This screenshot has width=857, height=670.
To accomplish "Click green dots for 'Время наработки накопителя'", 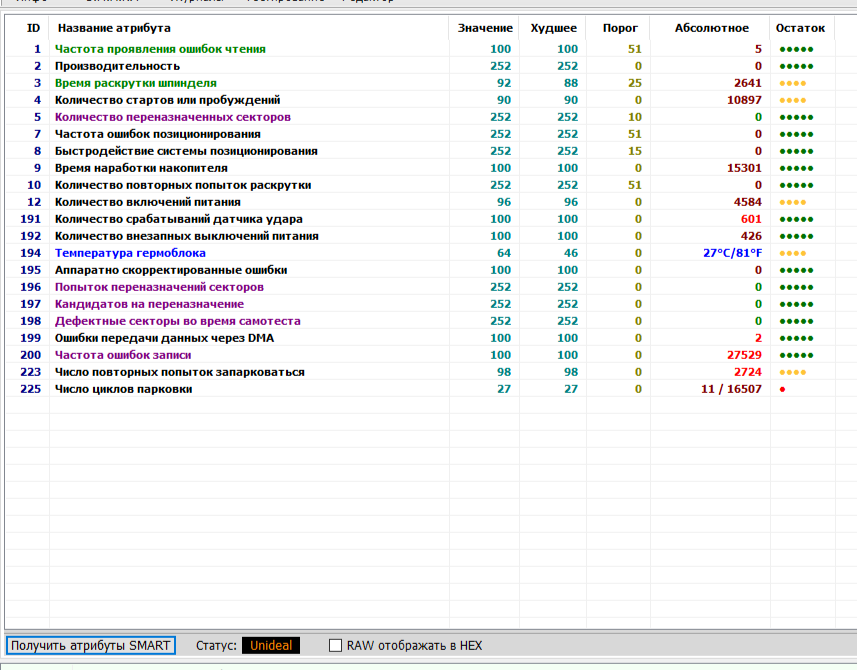I will coord(795,168).
